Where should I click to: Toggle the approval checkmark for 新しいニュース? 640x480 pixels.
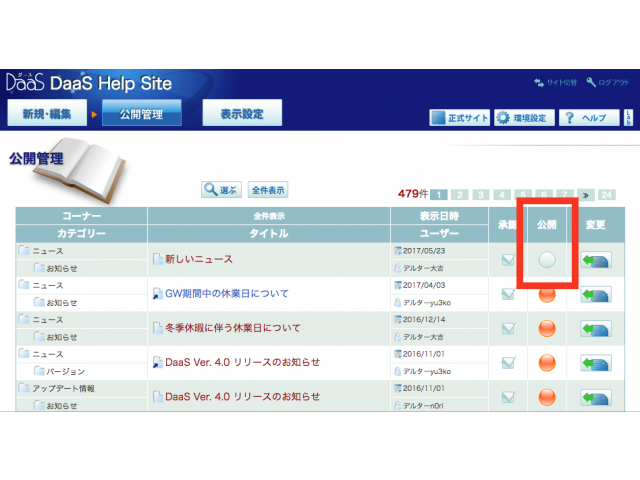tap(509, 261)
